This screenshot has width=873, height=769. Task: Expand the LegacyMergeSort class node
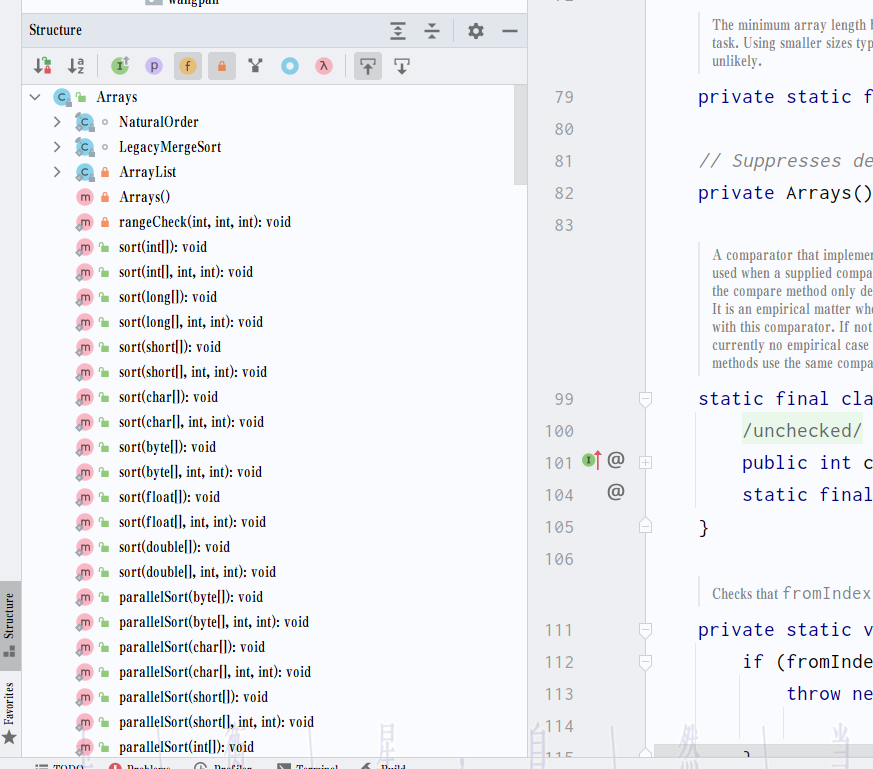(x=57, y=147)
